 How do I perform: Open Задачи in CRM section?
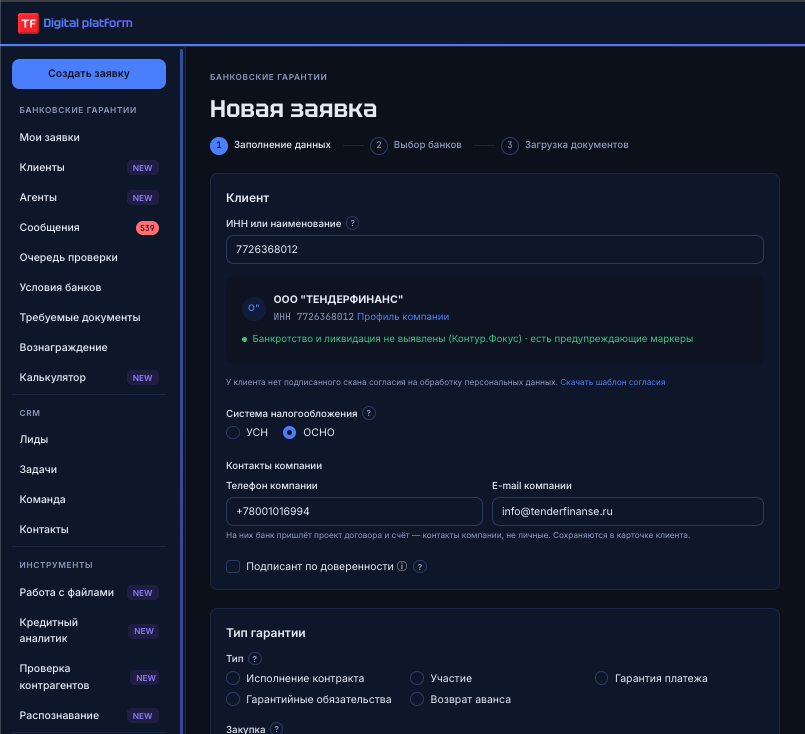pos(89,470)
